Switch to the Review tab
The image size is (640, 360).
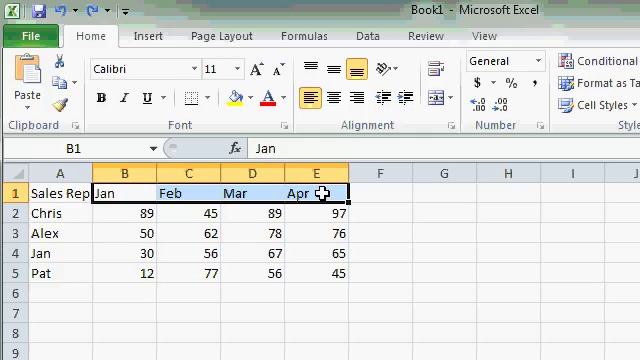[x=426, y=36]
